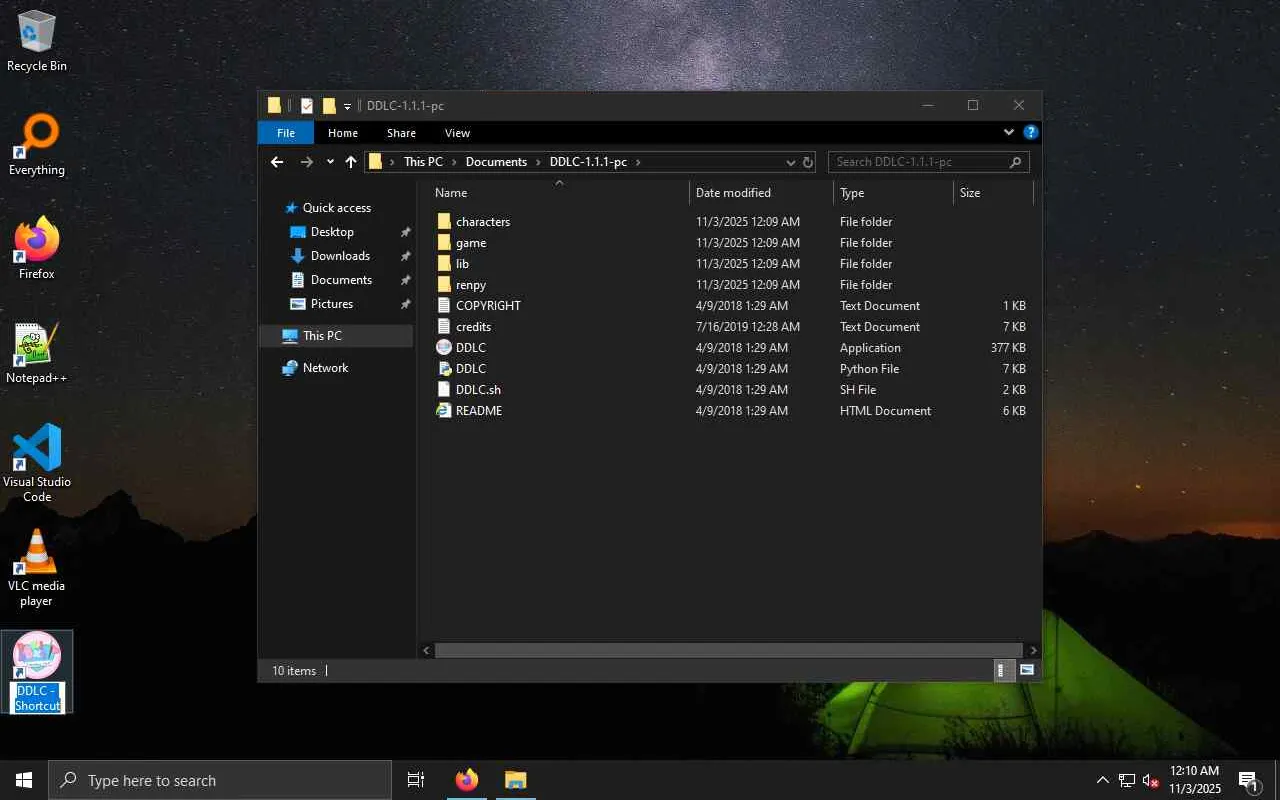
Task: Select the README HTML document
Action: point(478,411)
